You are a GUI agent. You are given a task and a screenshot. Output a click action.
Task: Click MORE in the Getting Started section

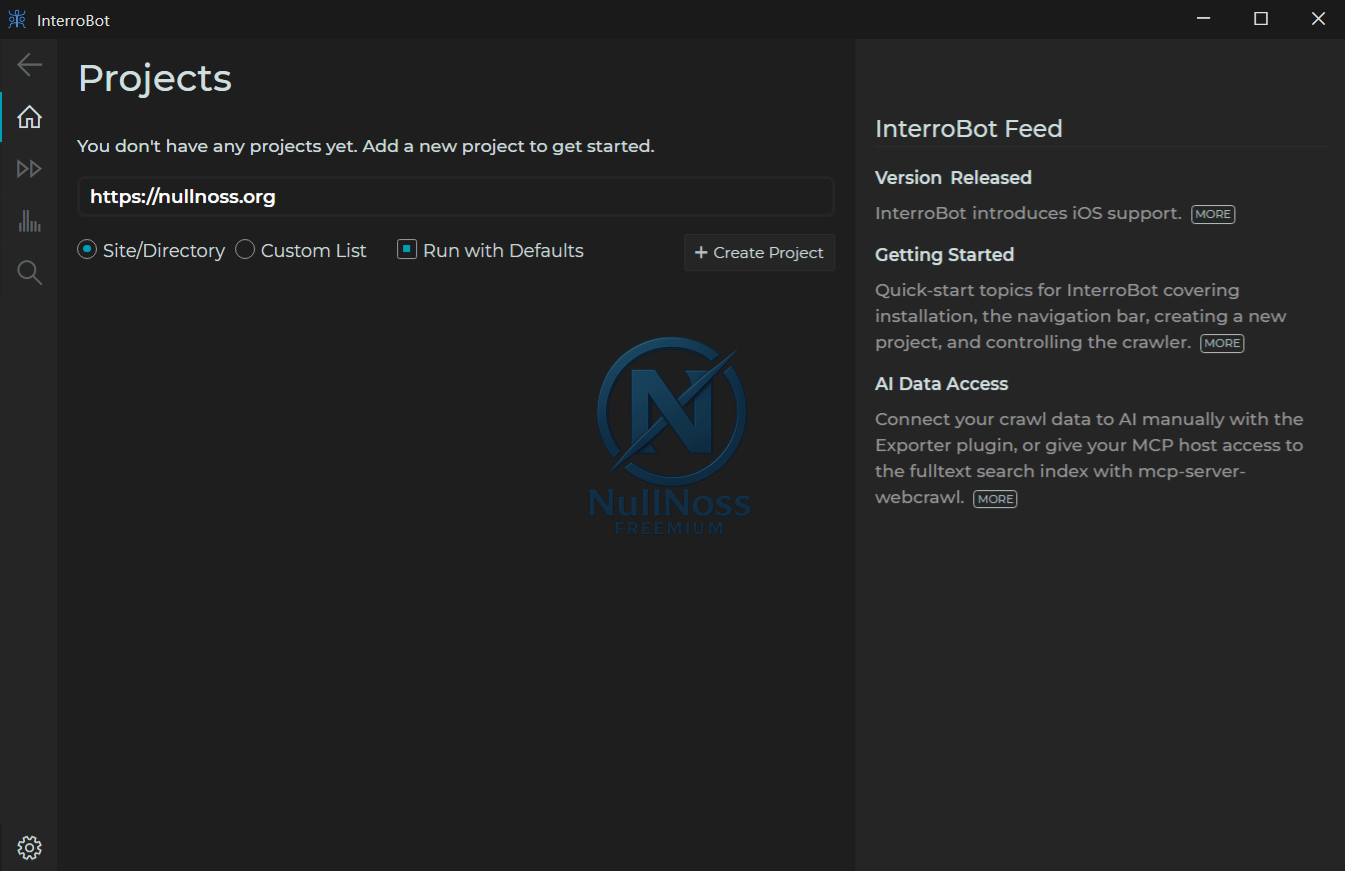click(1221, 343)
